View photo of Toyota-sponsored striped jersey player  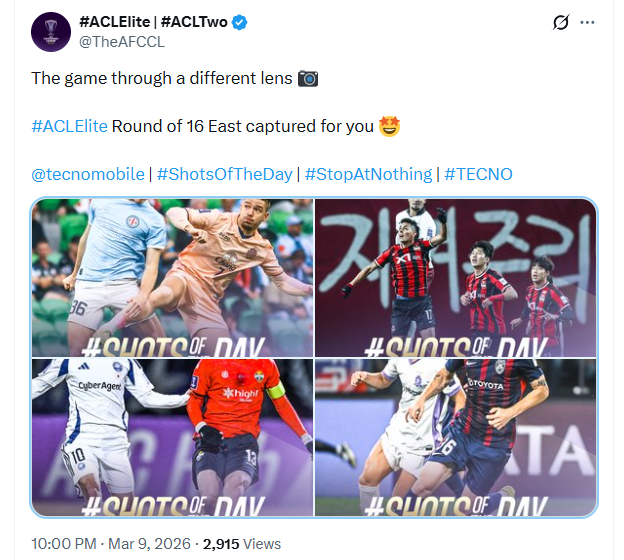click(456, 437)
